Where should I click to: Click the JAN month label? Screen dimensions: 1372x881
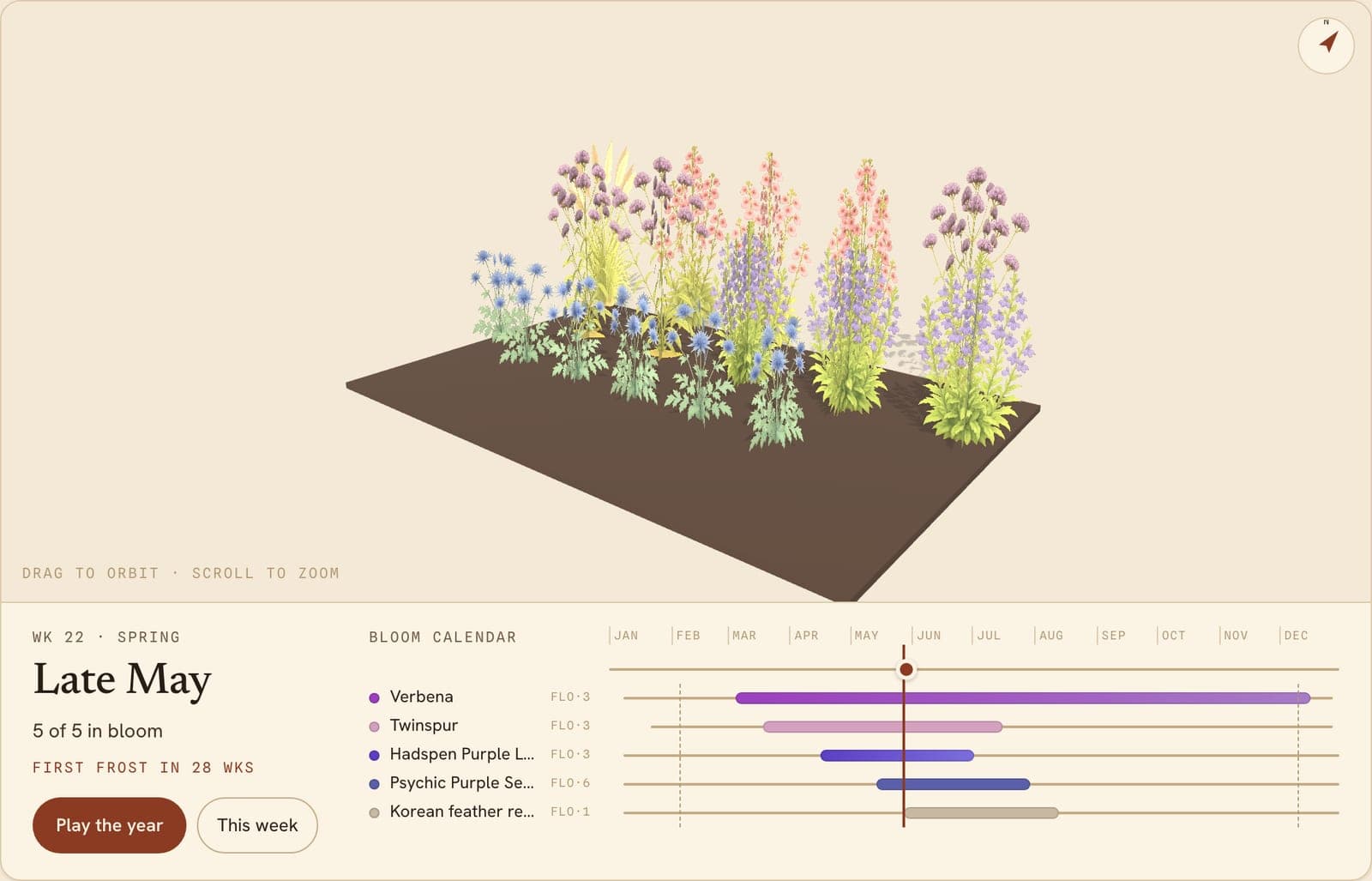pos(626,636)
